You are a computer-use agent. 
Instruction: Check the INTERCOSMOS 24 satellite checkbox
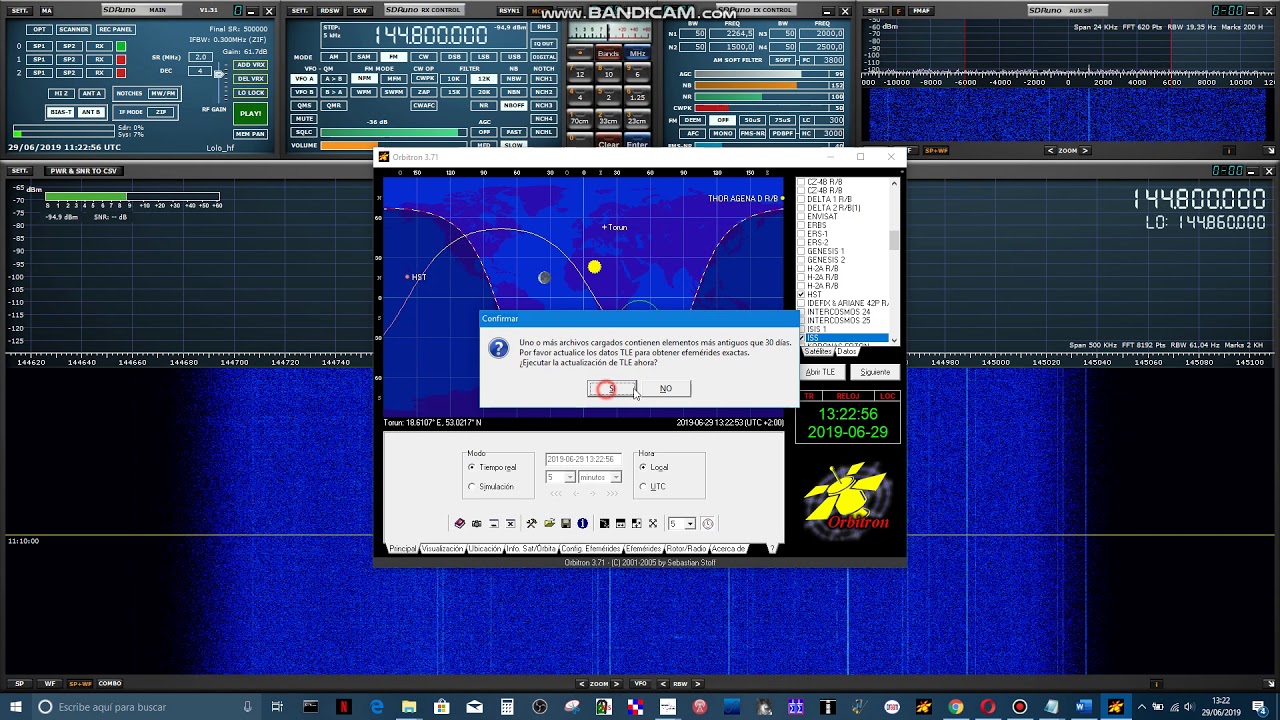[801, 311]
